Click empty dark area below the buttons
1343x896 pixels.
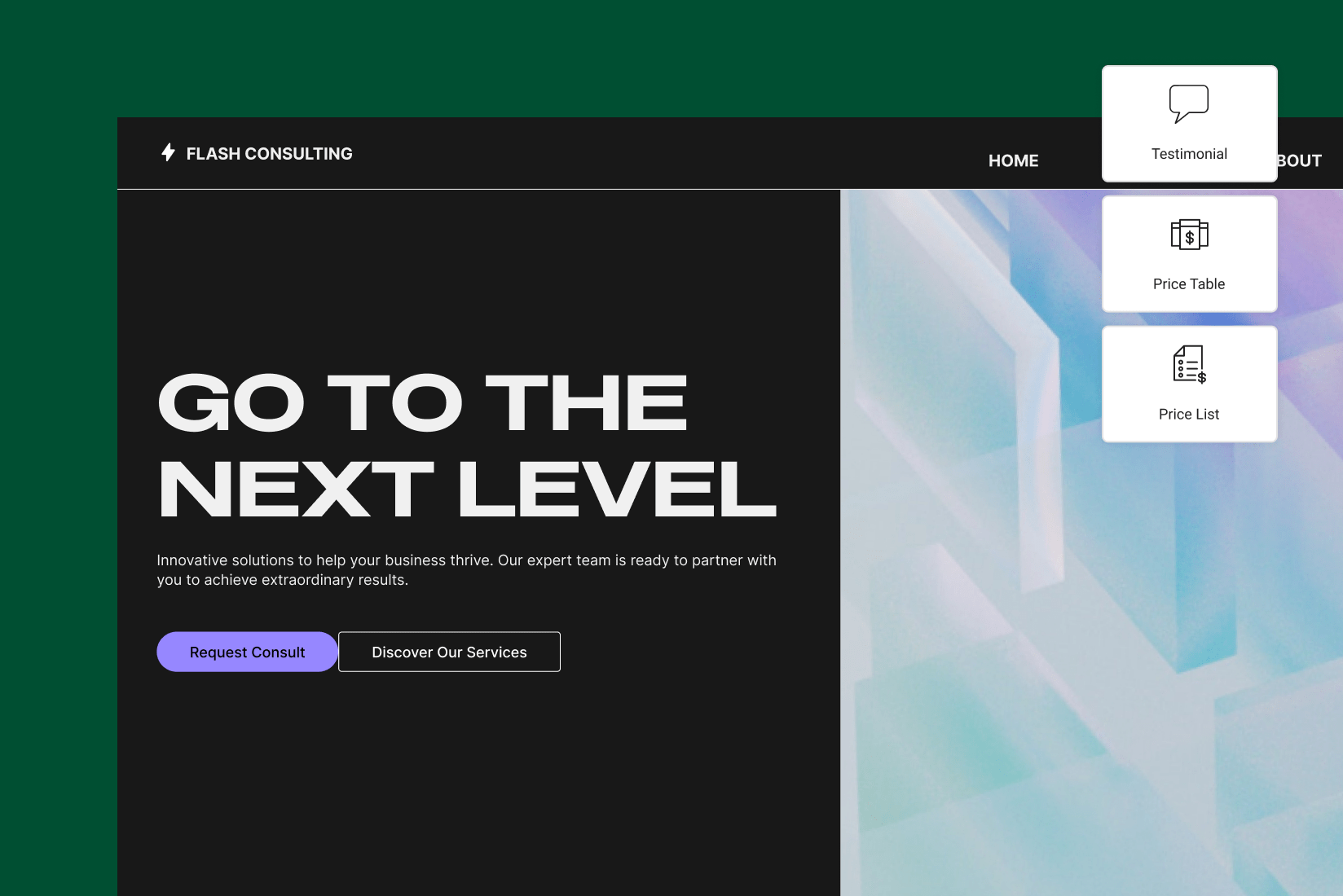click(473, 782)
